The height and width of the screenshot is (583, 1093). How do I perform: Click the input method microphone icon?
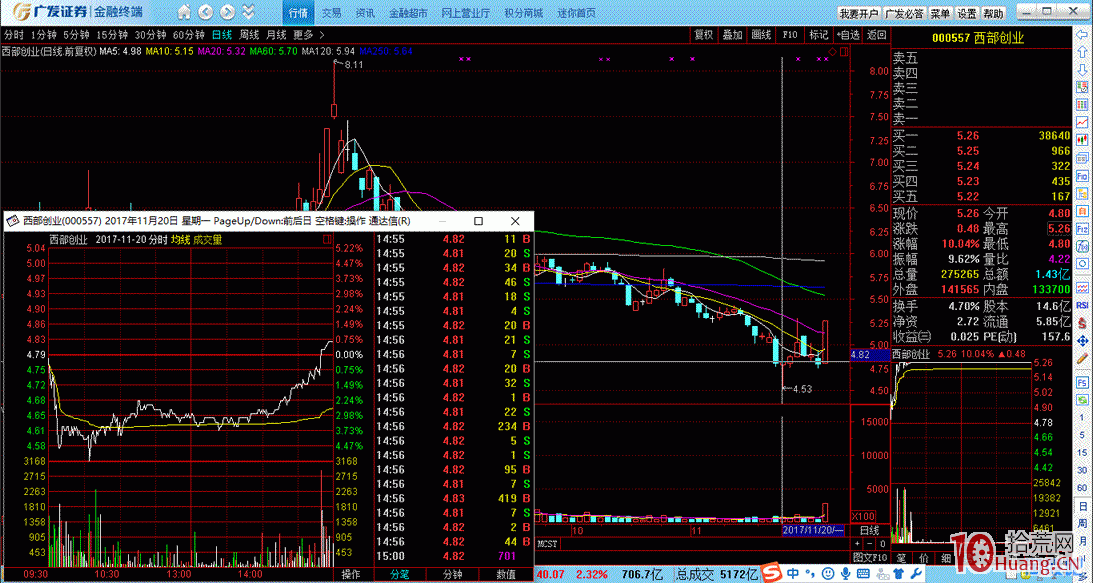845,574
